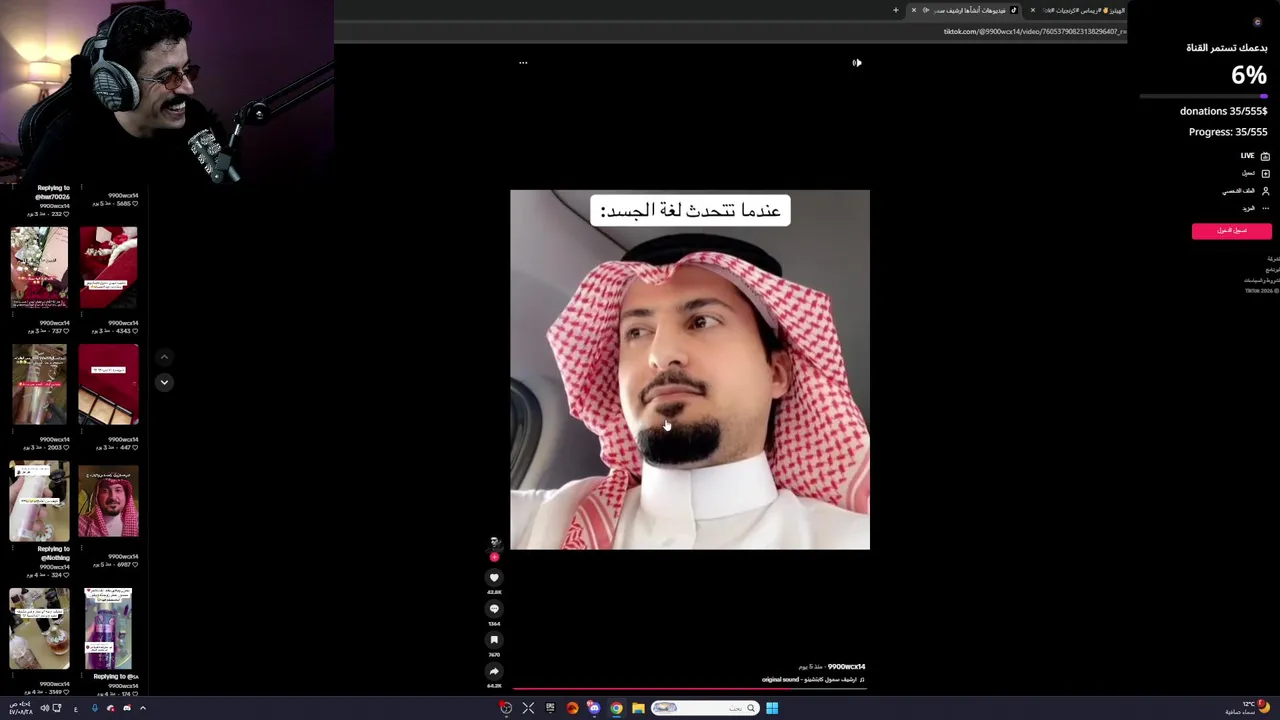
Task: Open orange app icon in the taskbar
Action: click(x=572, y=708)
